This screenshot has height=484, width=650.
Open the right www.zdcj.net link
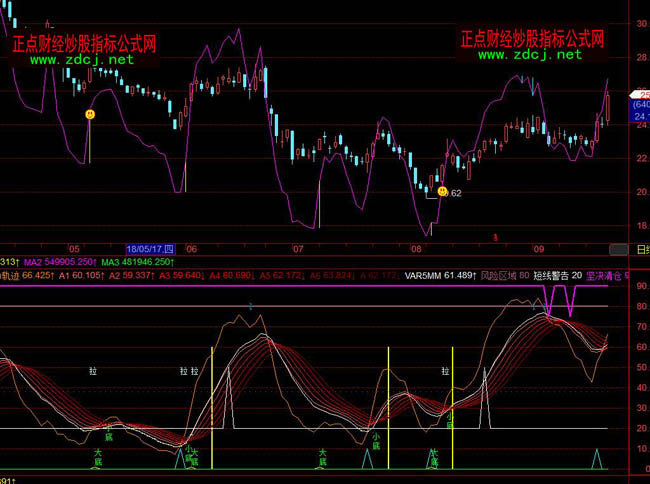pyautogui.click(x=530, y=55)
